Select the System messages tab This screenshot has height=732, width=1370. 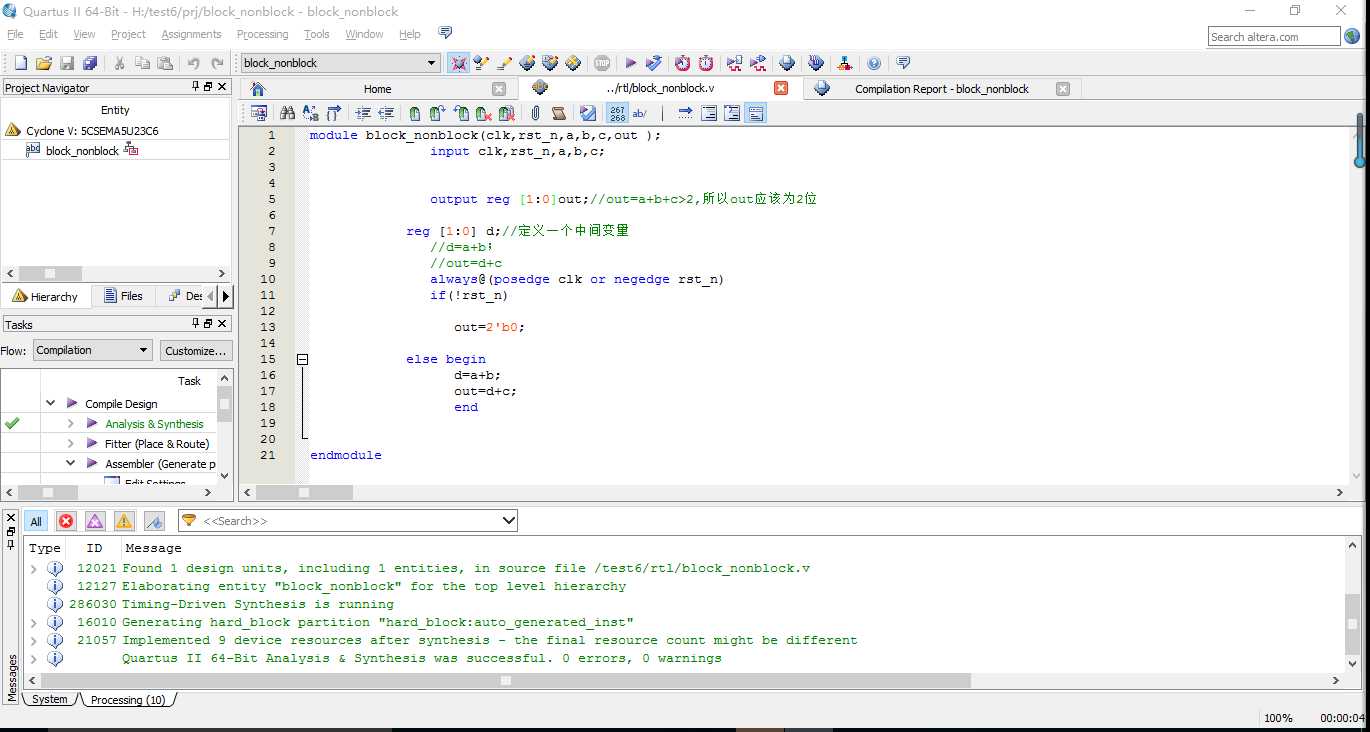coord(50,699)
